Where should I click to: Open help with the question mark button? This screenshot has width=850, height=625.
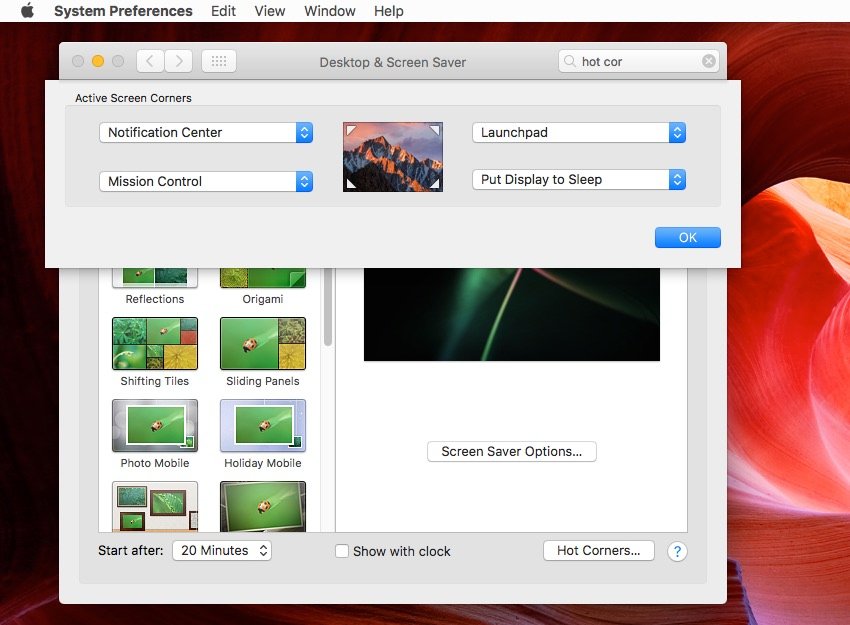[677, 551]
